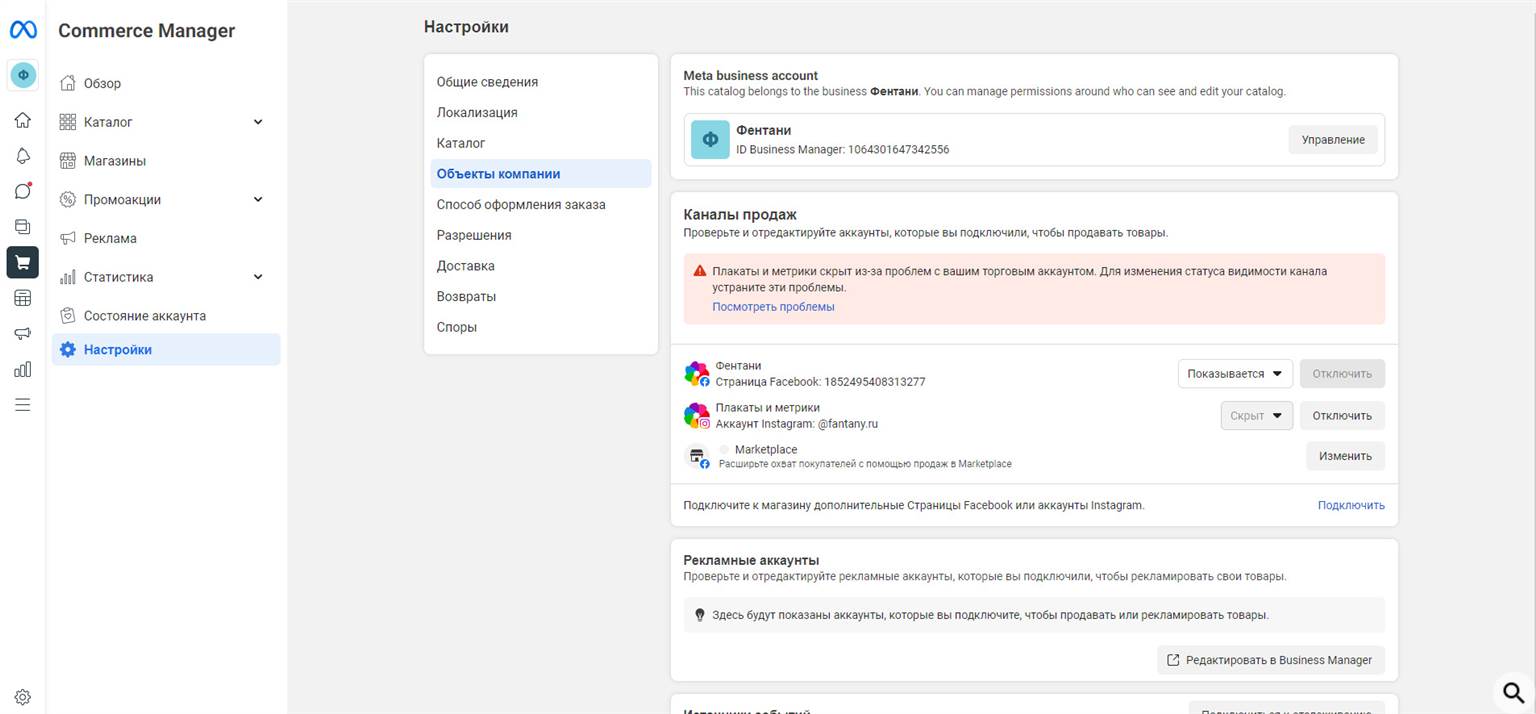Click the megaphone icon in left rail
Screen dimensions: 1536x714
(x=23, y=334)
